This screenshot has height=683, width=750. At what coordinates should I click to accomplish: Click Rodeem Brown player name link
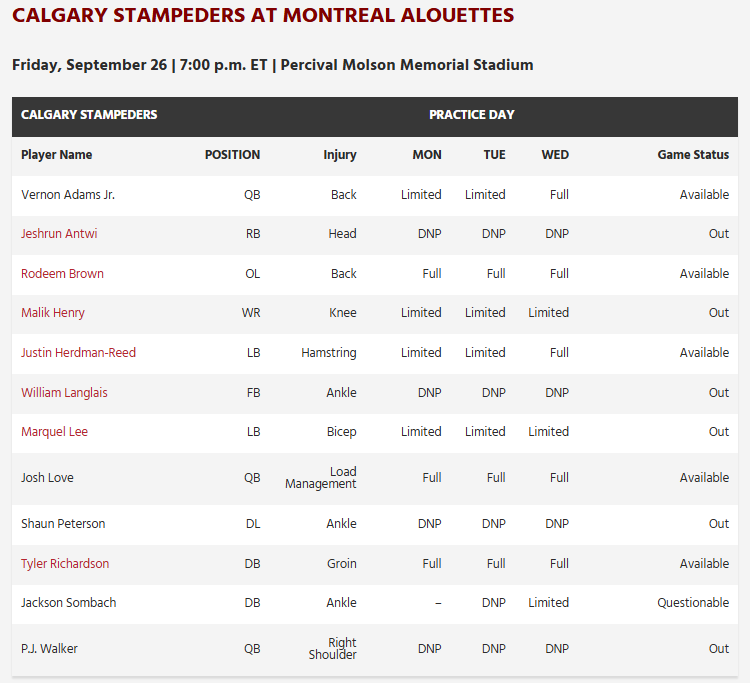coord(62,274)
